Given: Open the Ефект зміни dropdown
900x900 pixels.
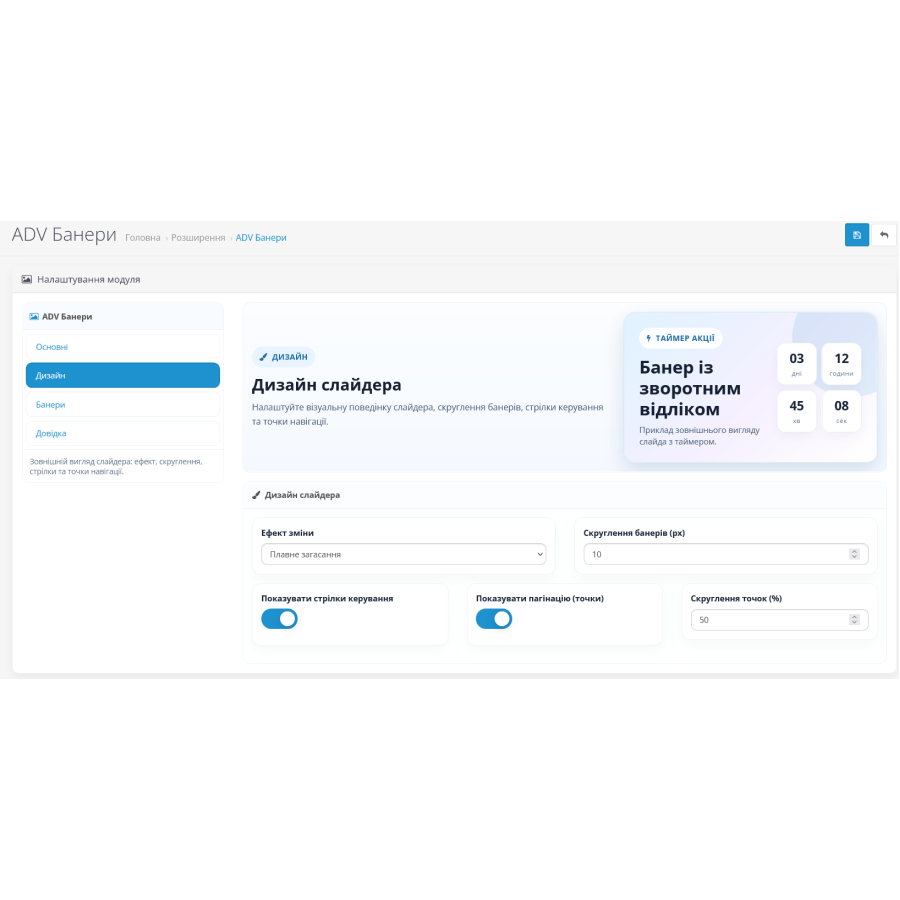Looking at the screenshot, I should (x=404, y=554).
